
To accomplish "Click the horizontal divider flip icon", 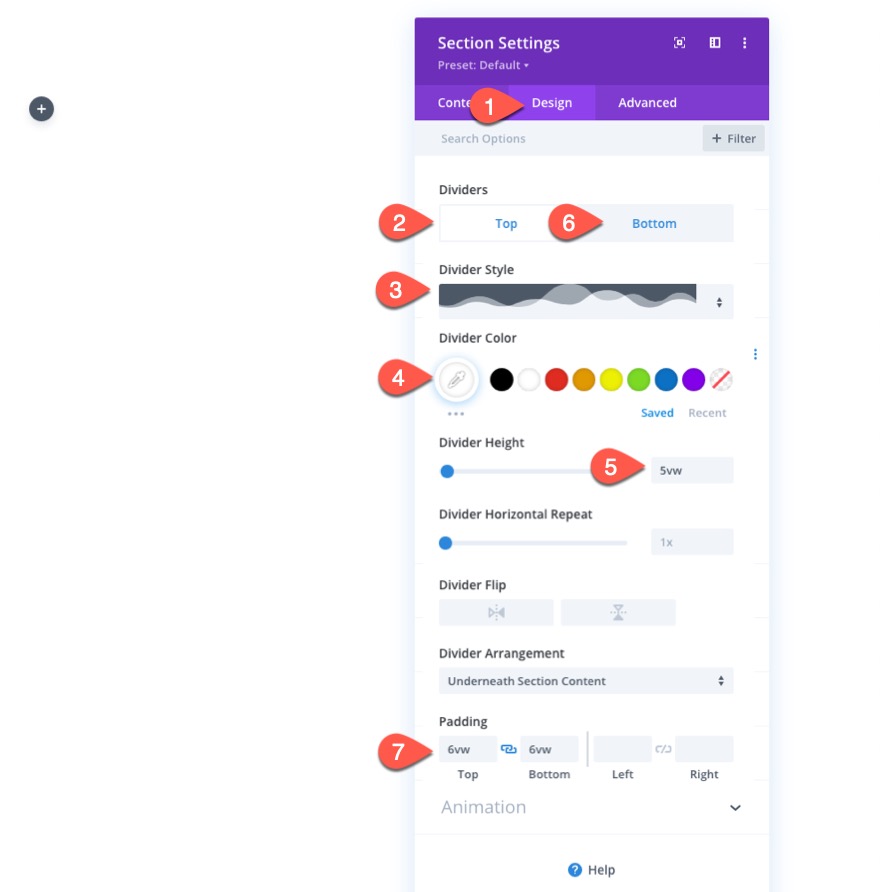I will tap(496, 613).
